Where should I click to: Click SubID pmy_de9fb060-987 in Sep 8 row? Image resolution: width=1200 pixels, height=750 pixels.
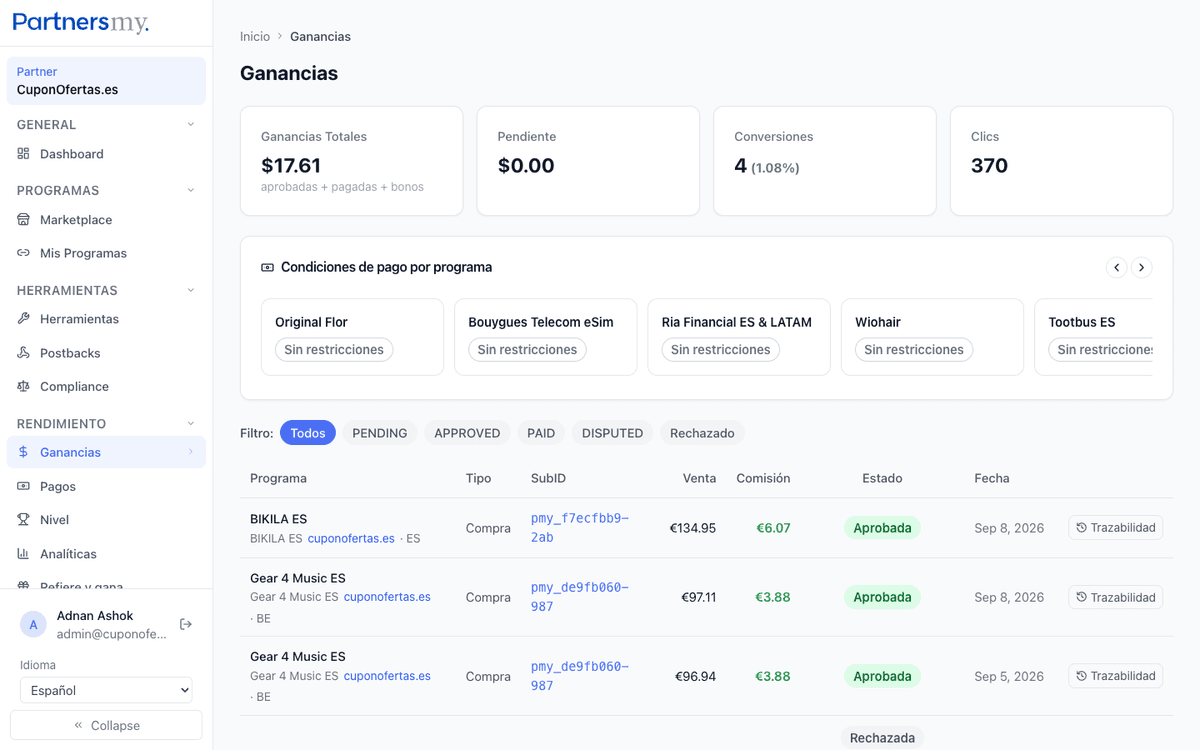(580, 597)
